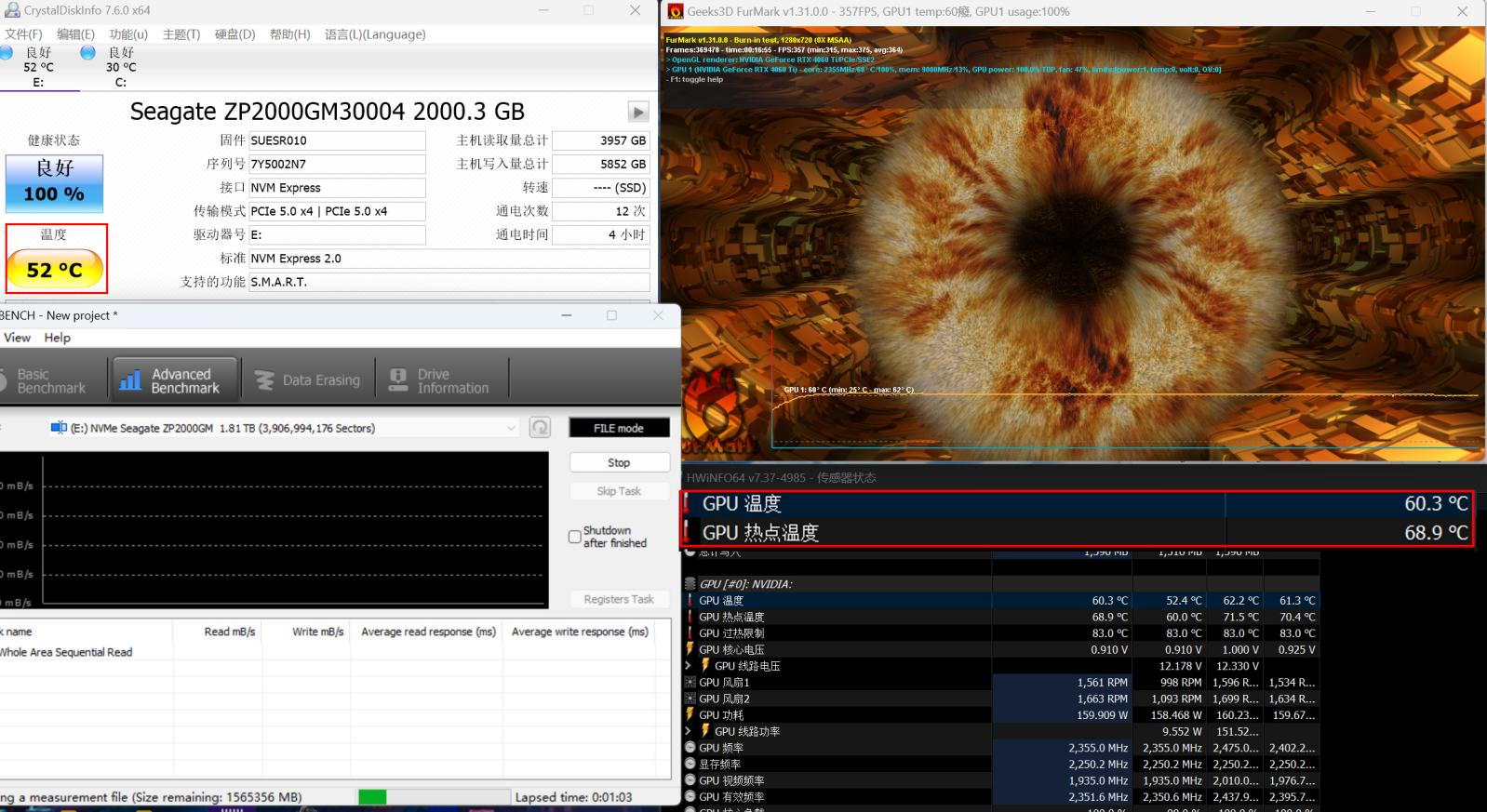Open the 功能(u) menu
The width and height of the screenshot is (1487, 812).
click(x=128, y=34)
